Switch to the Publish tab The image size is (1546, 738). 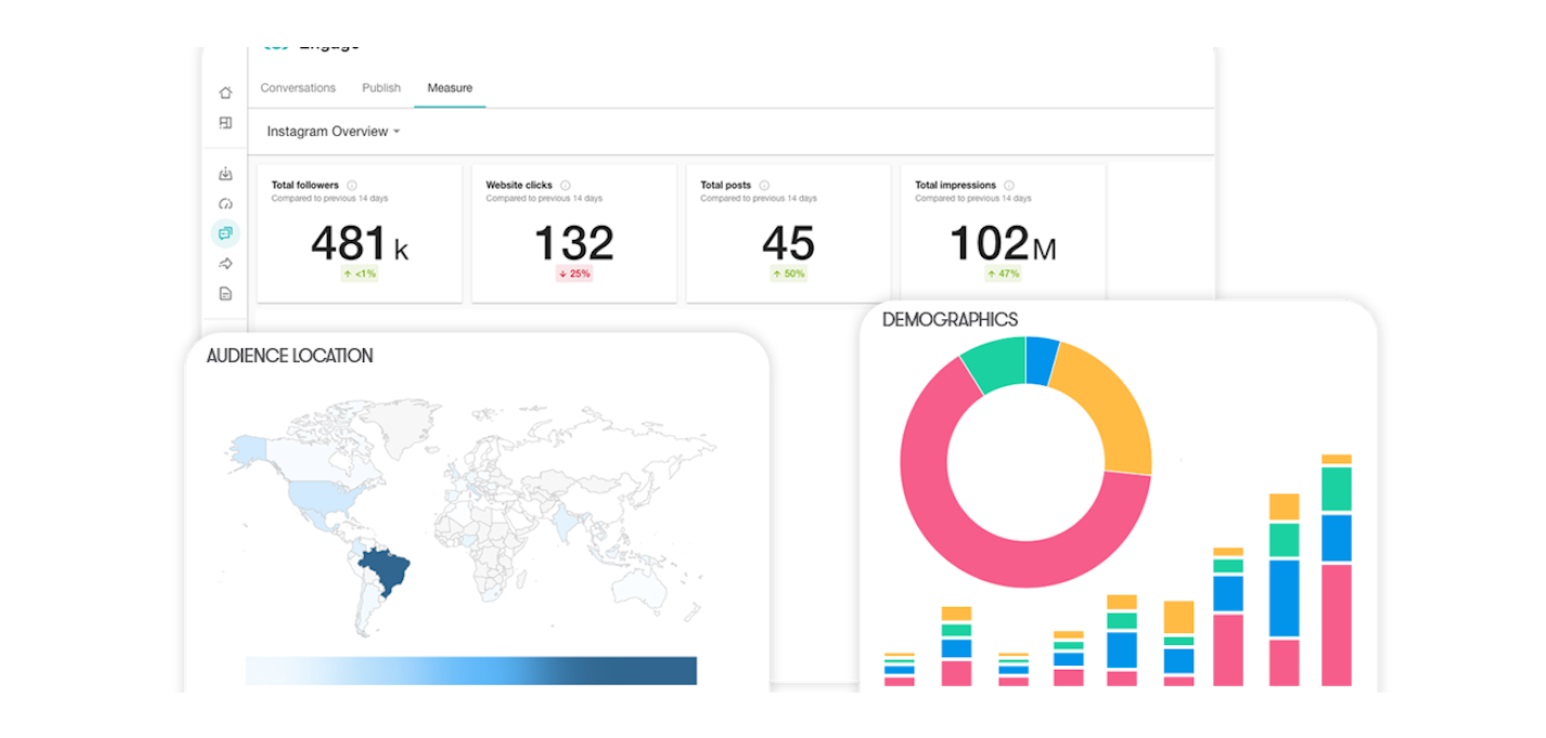[382, 88]
